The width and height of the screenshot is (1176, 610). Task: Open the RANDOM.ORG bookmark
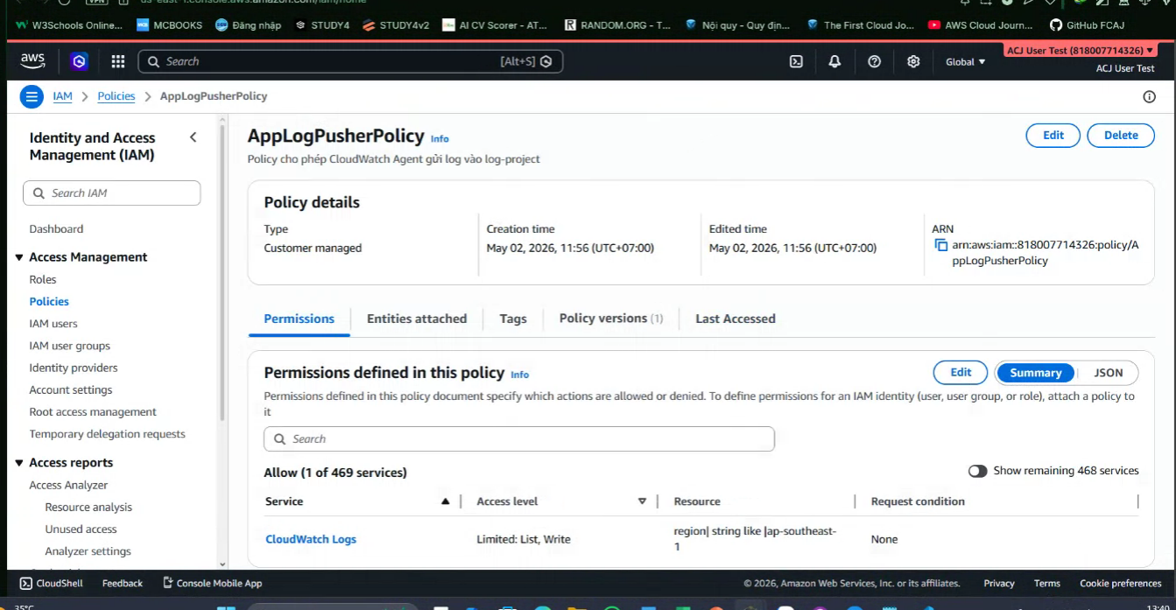pos(617,25)
